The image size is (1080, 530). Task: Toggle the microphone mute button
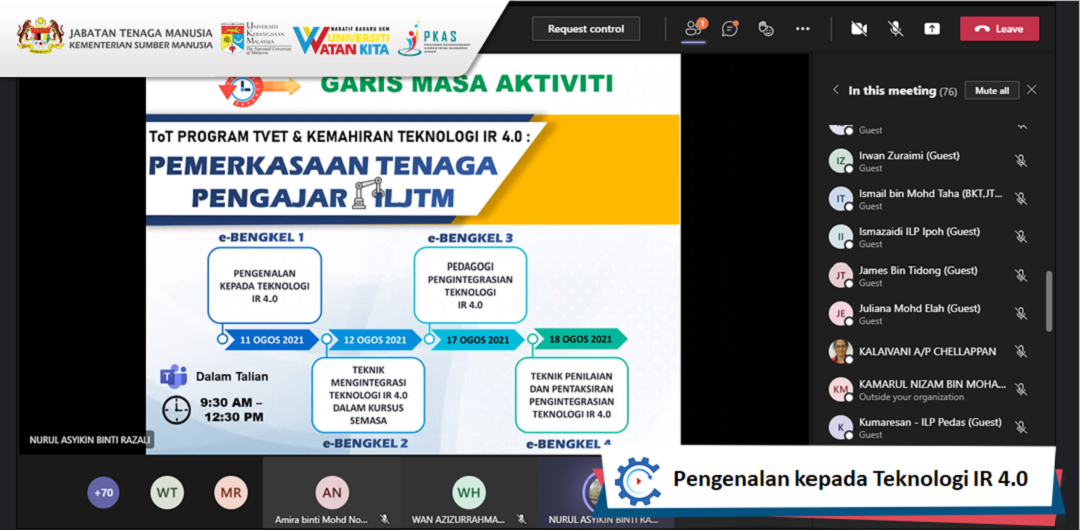(x=896, y=29)
